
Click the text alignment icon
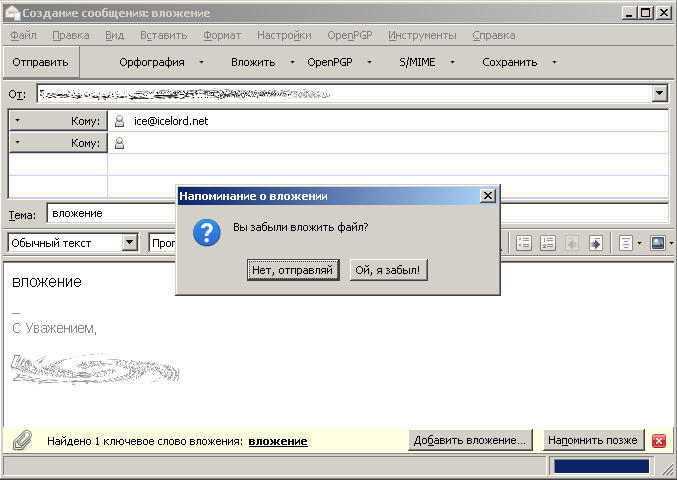pos(625,243)
